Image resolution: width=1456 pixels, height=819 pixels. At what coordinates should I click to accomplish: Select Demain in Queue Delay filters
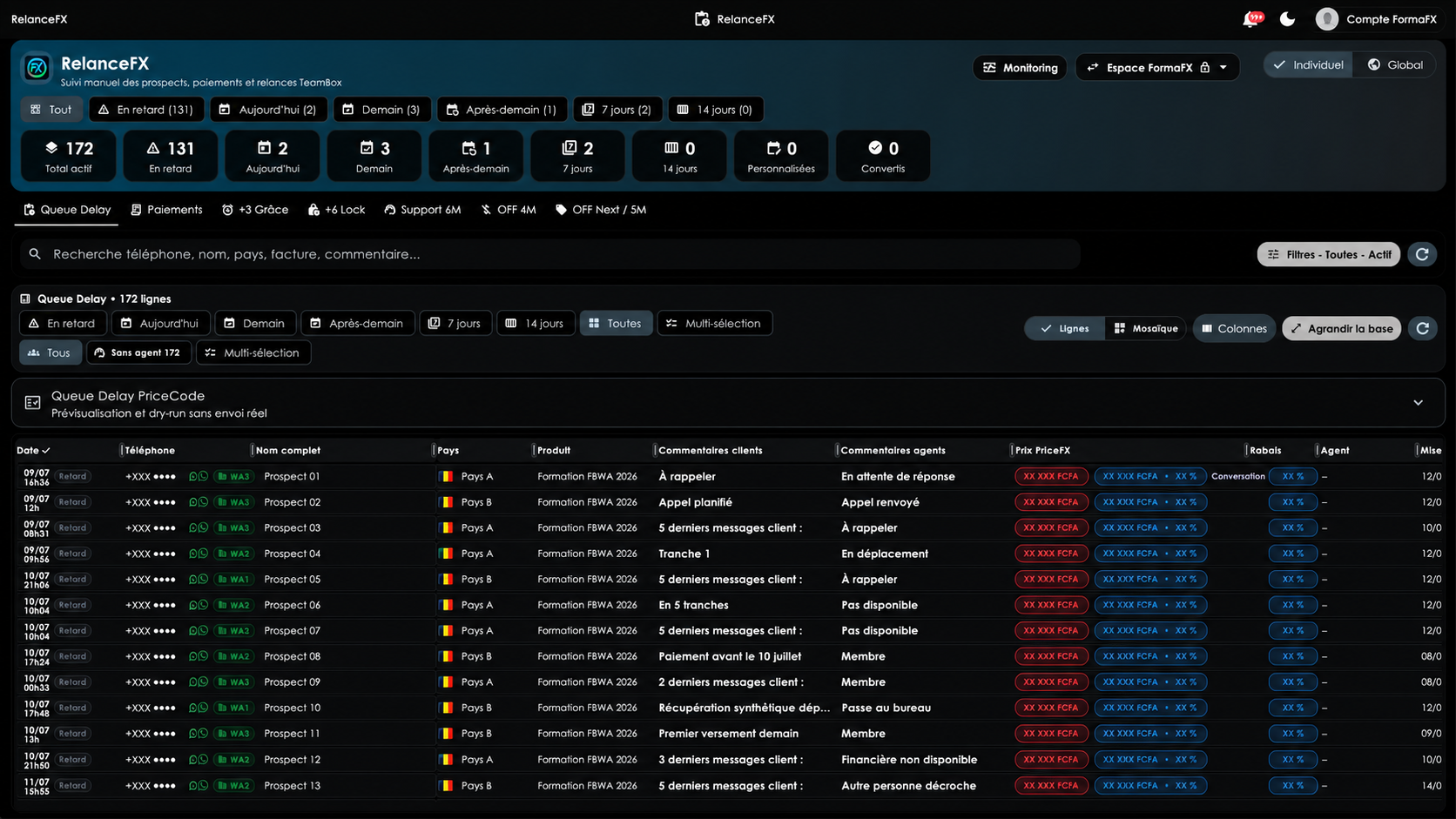click(255, 323)
